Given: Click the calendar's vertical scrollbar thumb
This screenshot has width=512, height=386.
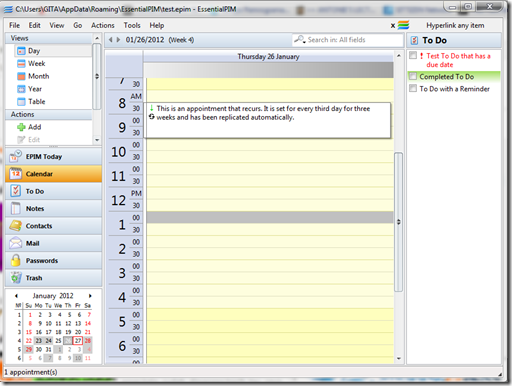Looking at the screenshot, I should (x=399, y=222).
